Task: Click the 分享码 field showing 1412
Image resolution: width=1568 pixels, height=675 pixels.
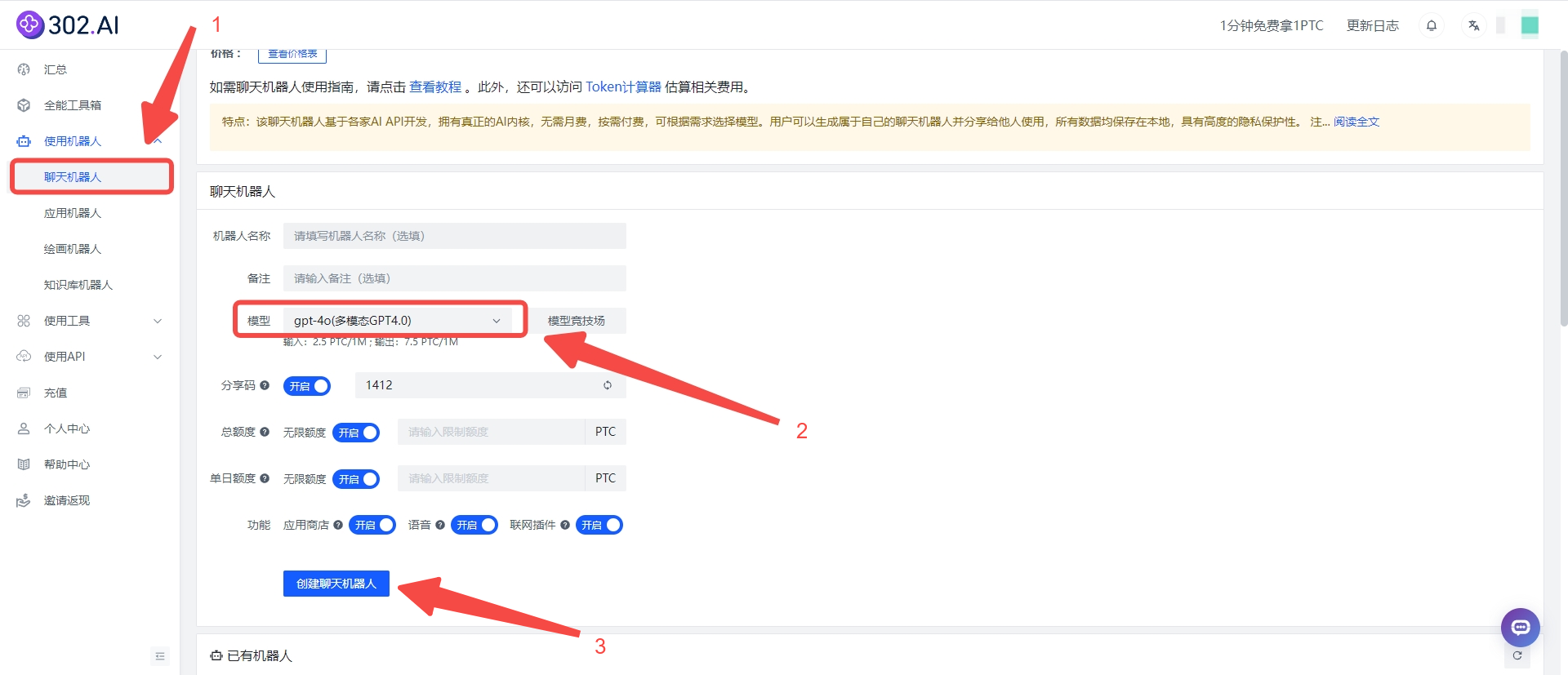Action: [491, 385]
